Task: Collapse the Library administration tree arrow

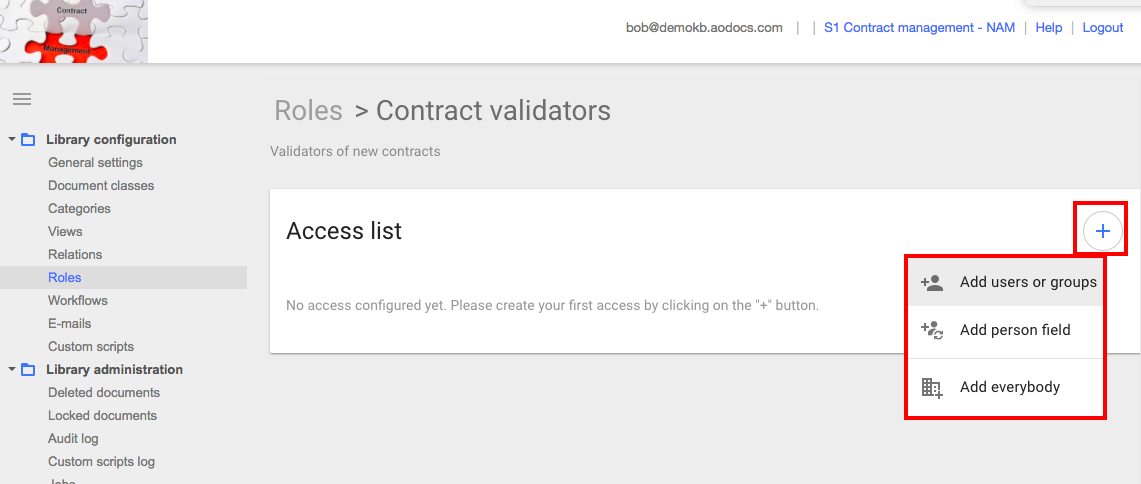Action: [x=12, y=369]
